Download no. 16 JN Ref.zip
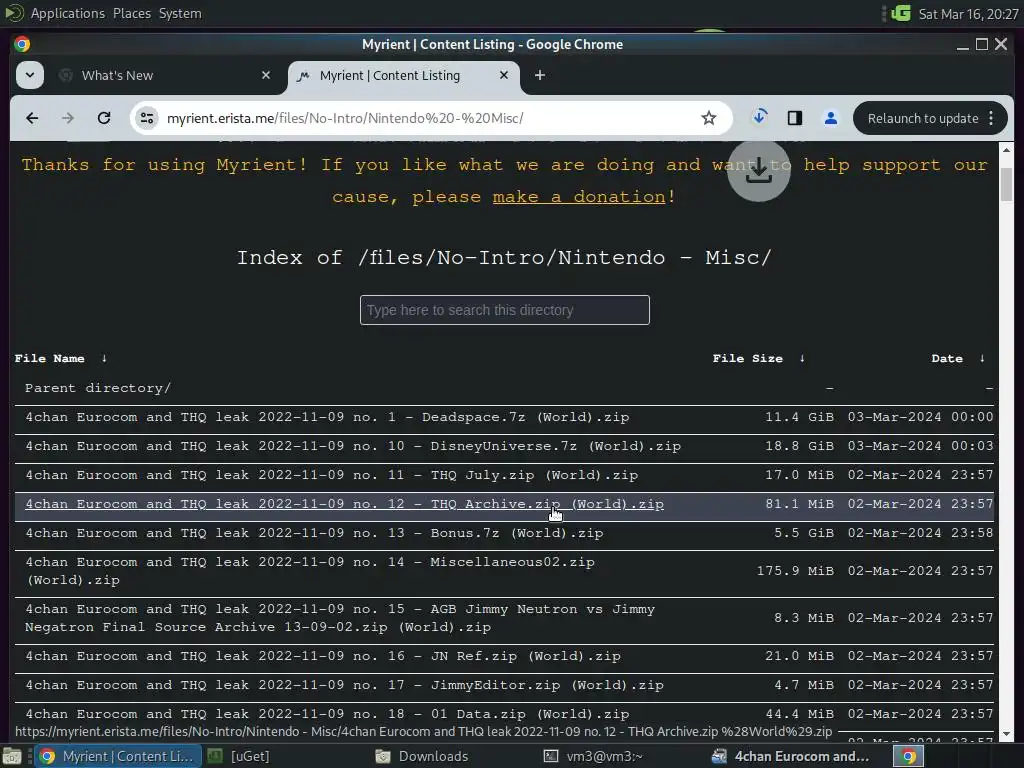 (x=323, y=656)
